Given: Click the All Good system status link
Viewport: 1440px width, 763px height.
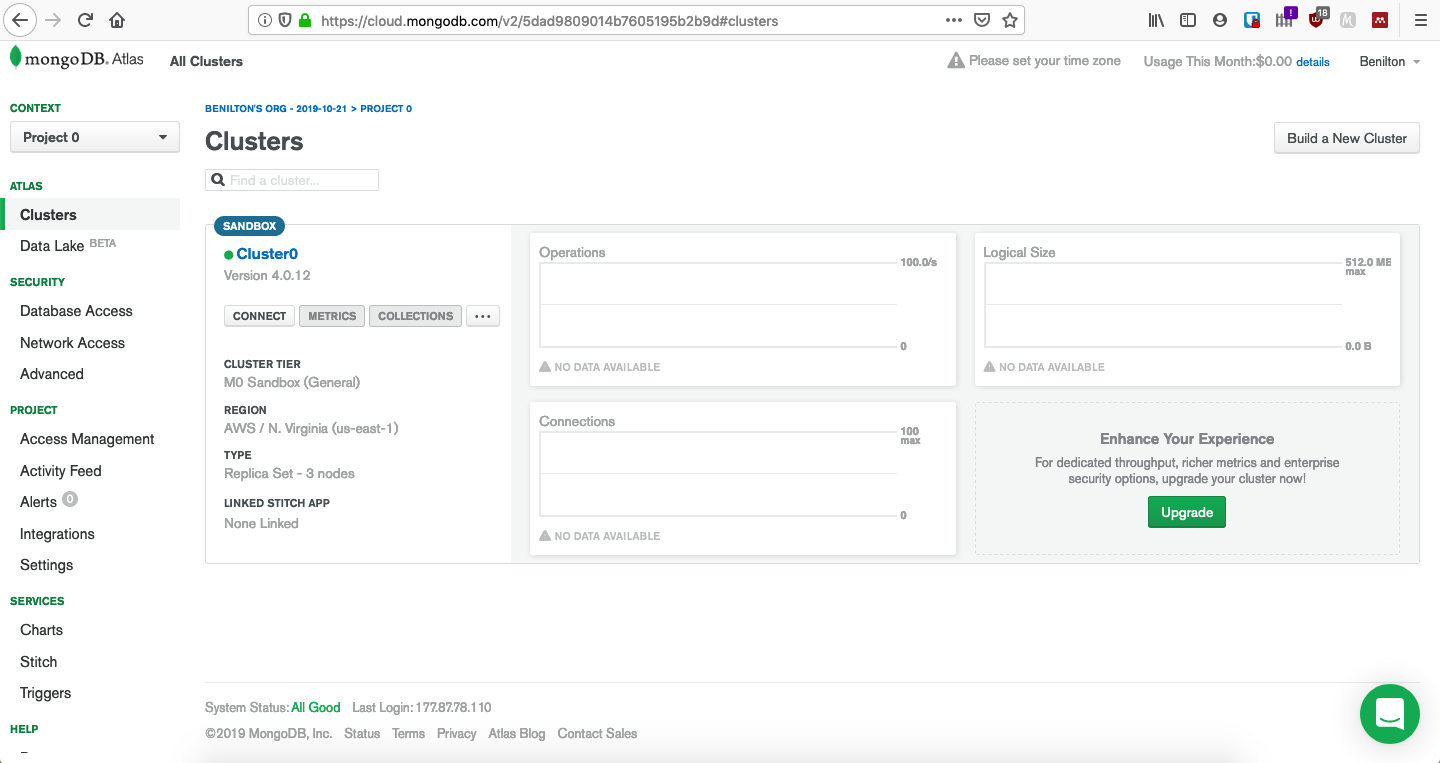Looking at the screenshot, I should (316, 707).
